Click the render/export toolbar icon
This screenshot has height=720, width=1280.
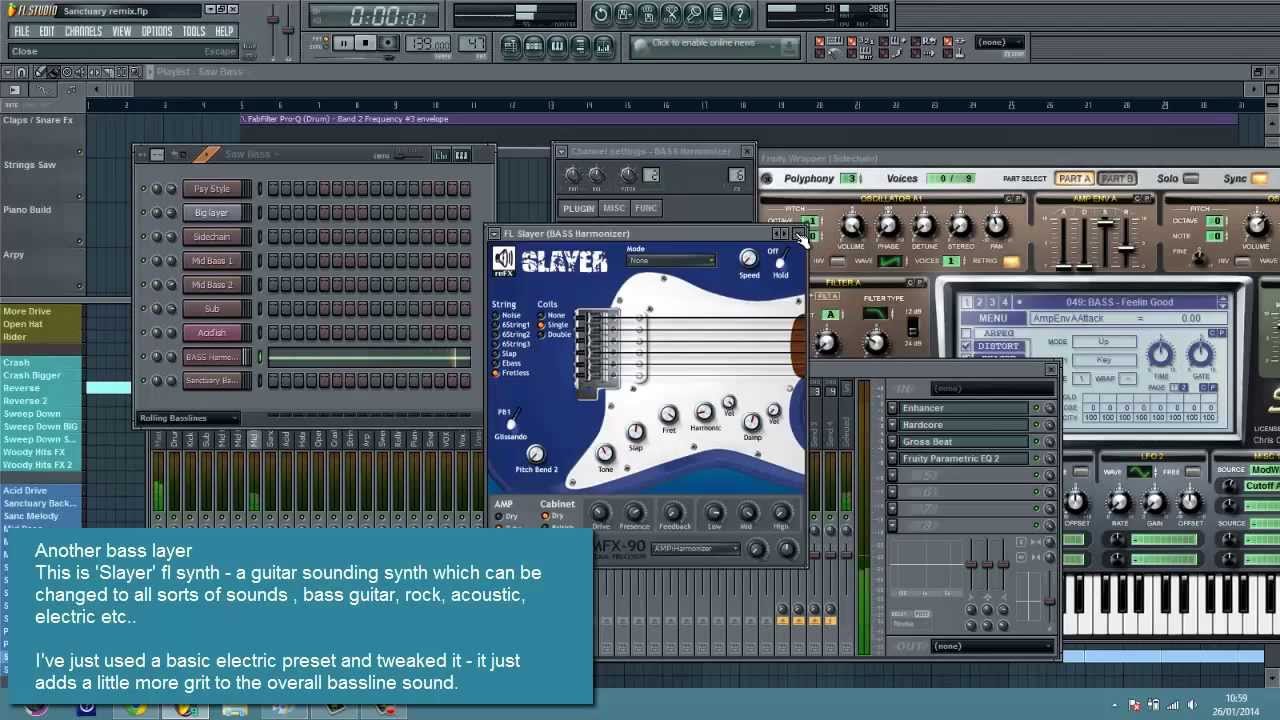[647, 14]
